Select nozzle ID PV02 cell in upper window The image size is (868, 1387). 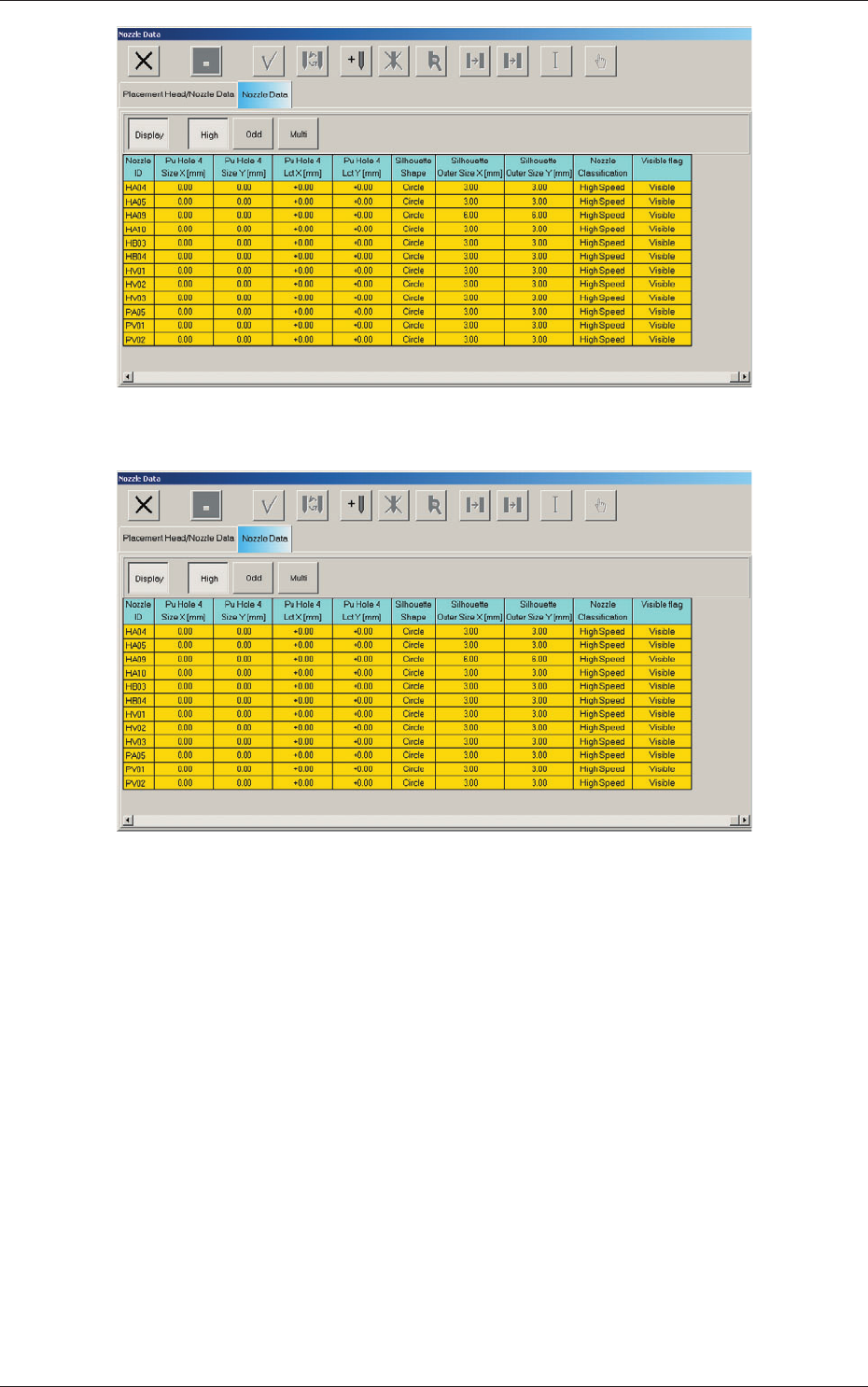click(138, 340)
